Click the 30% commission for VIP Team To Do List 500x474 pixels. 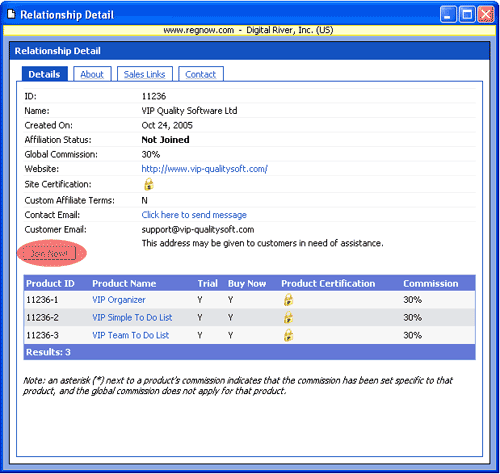click(412, 335)
